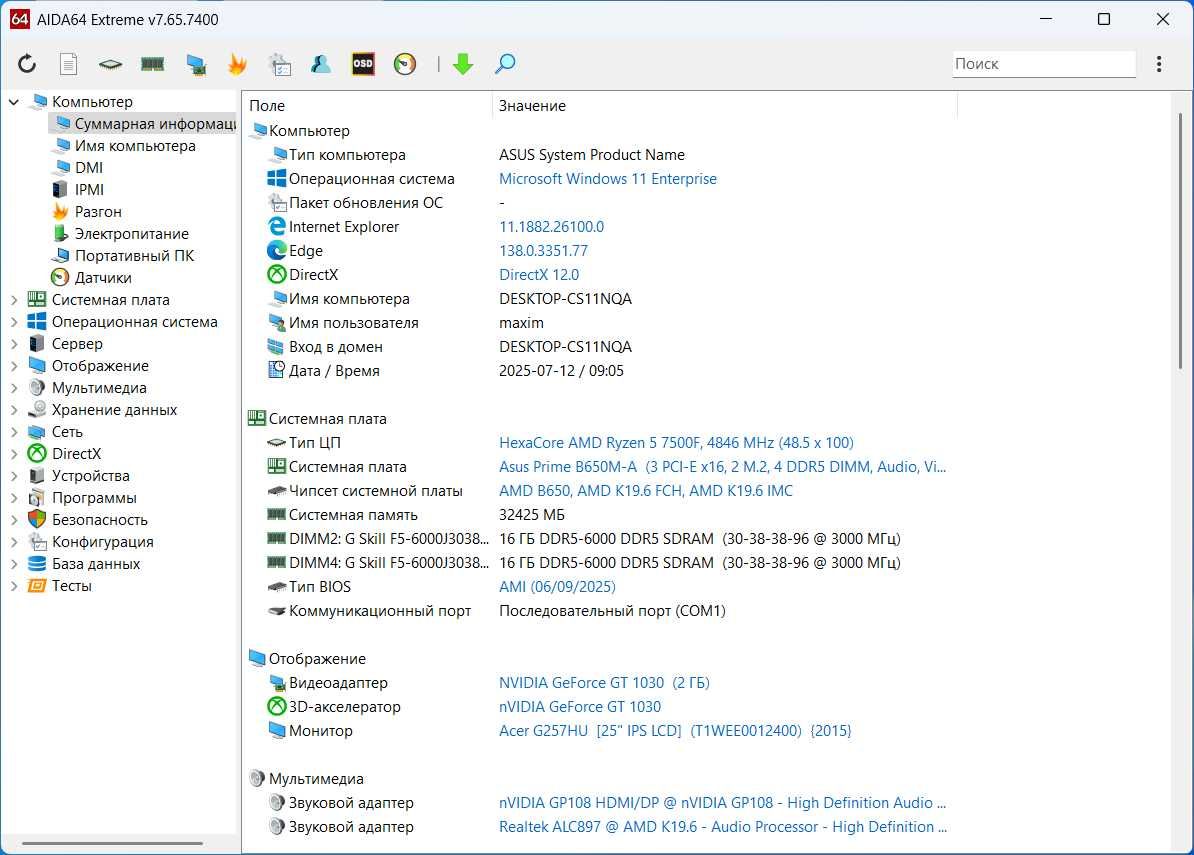
Task: Open the three-dot main menu
Action: tap(1159, 64)
